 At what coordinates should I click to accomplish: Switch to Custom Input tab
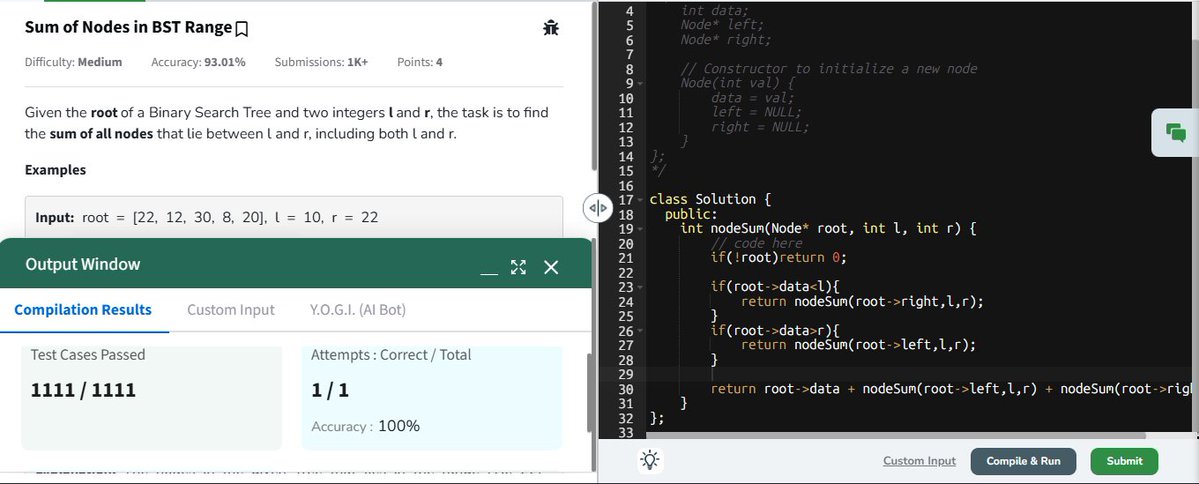(231, 310)
